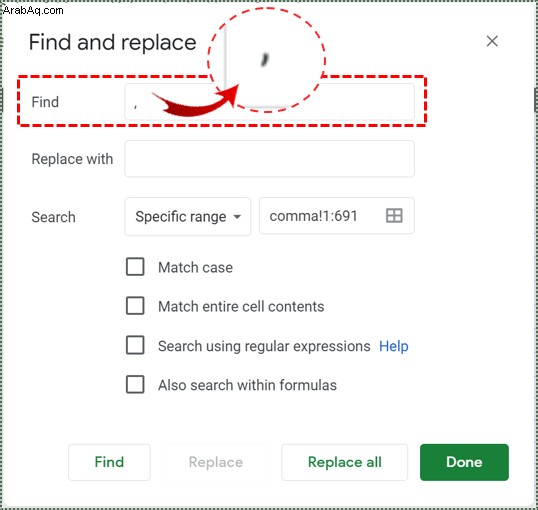Click the green Done button
Viewport: 538px width, 510px height.
[464, 462]
